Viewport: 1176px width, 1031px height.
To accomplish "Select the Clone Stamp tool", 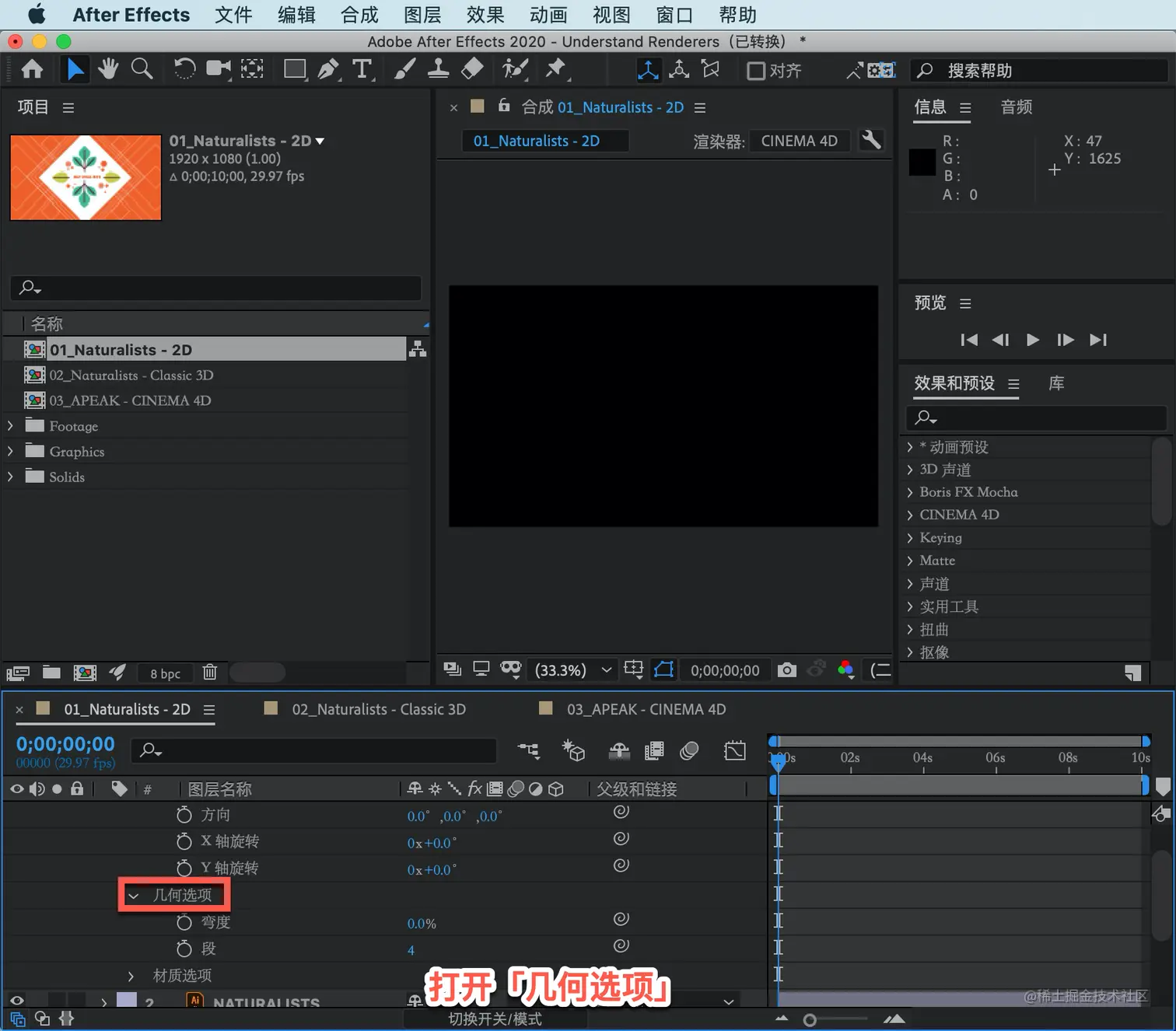I will click(x=438, y=69).
